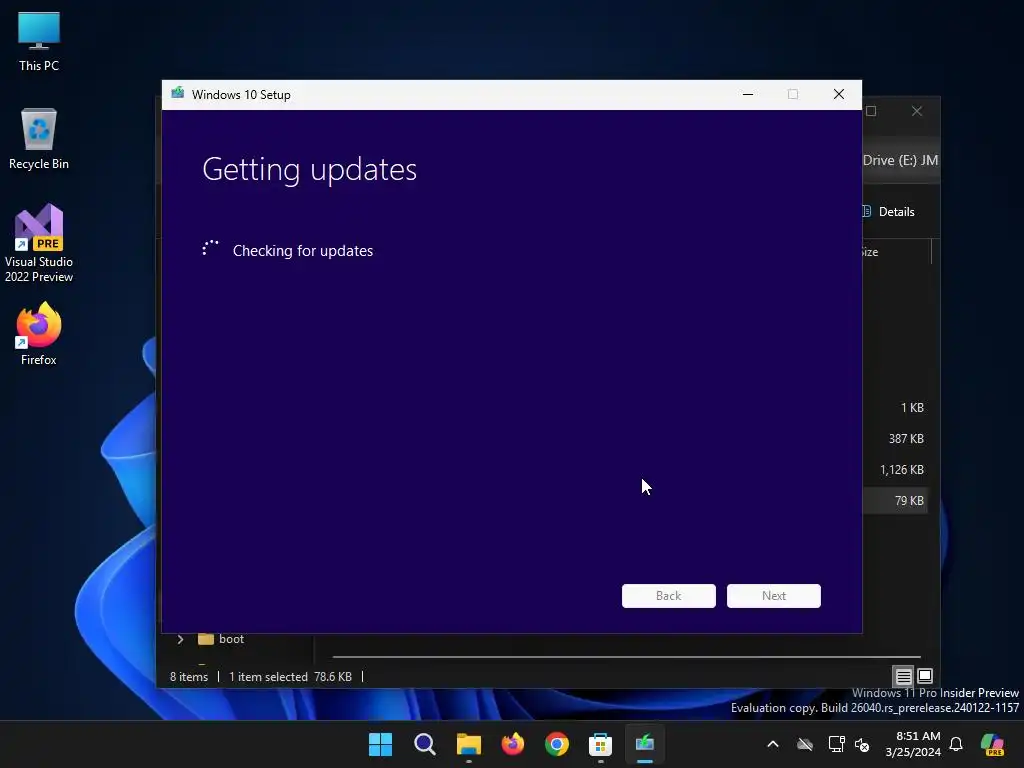Maximize the File Explorer window
The width and height of the screenshot is (1024, 768).
(x=871, y=111)
